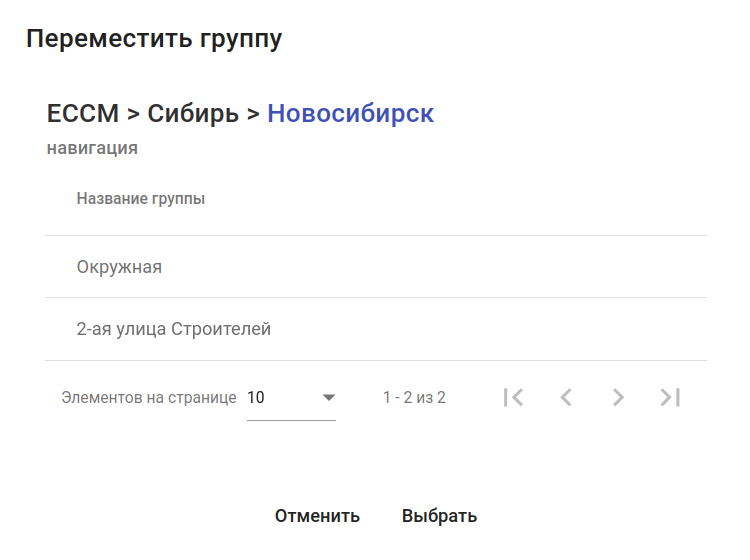This screenshot has height=560, width=750.
Task: Go to the first page of groups
Action: coord(513,397)
